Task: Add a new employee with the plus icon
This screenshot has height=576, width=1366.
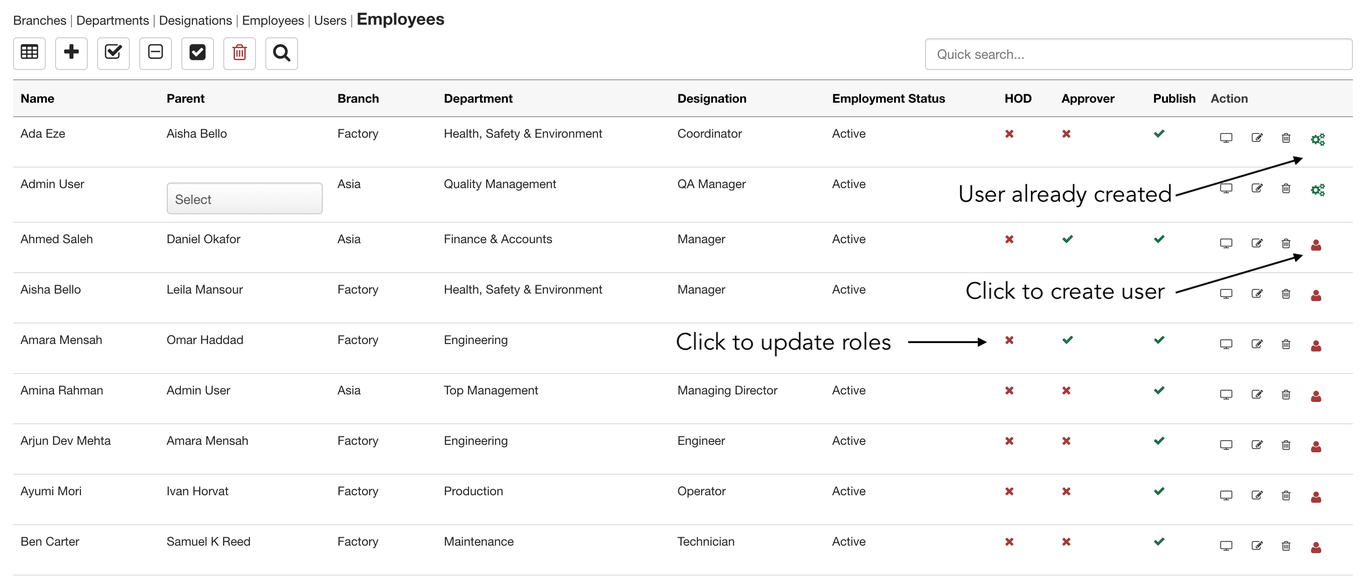Action: [x=72, y=53]
